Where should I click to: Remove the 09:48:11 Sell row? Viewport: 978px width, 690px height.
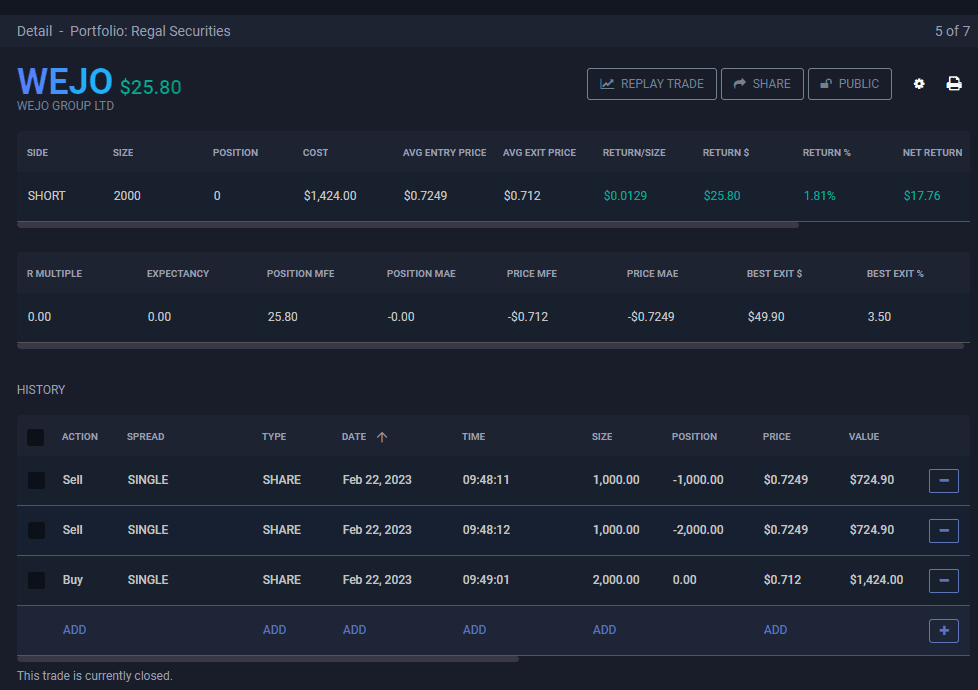click(943, 481)
